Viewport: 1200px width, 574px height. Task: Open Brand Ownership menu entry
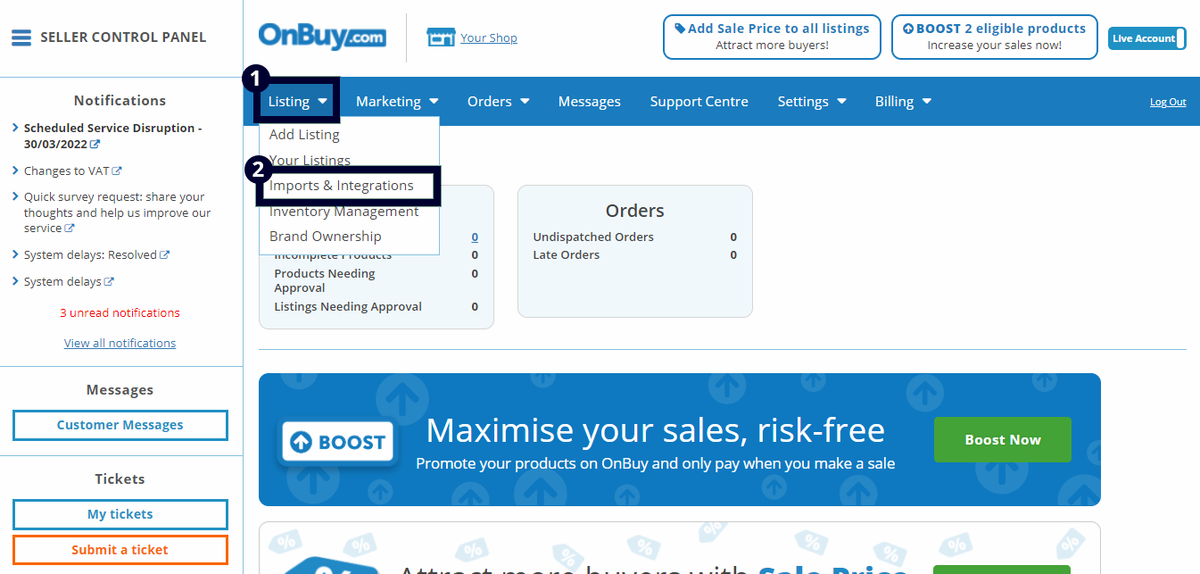(325, 236)
